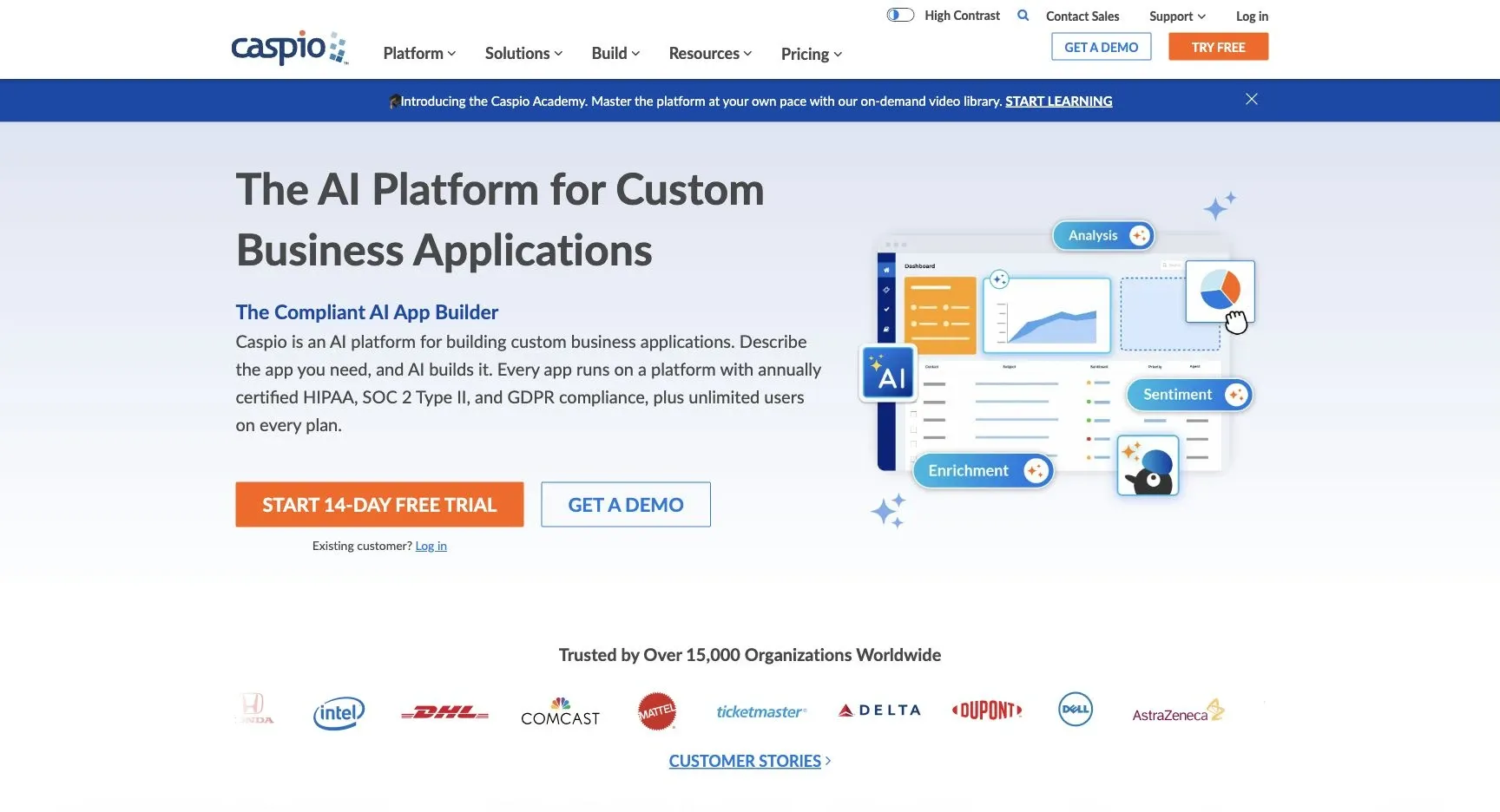Click the Ticketmaster logo

761,711
